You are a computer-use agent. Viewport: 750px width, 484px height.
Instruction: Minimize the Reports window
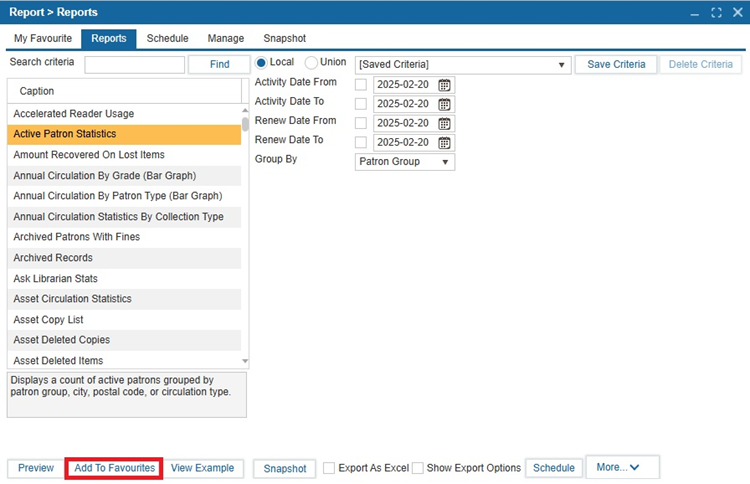click(695, 15)
